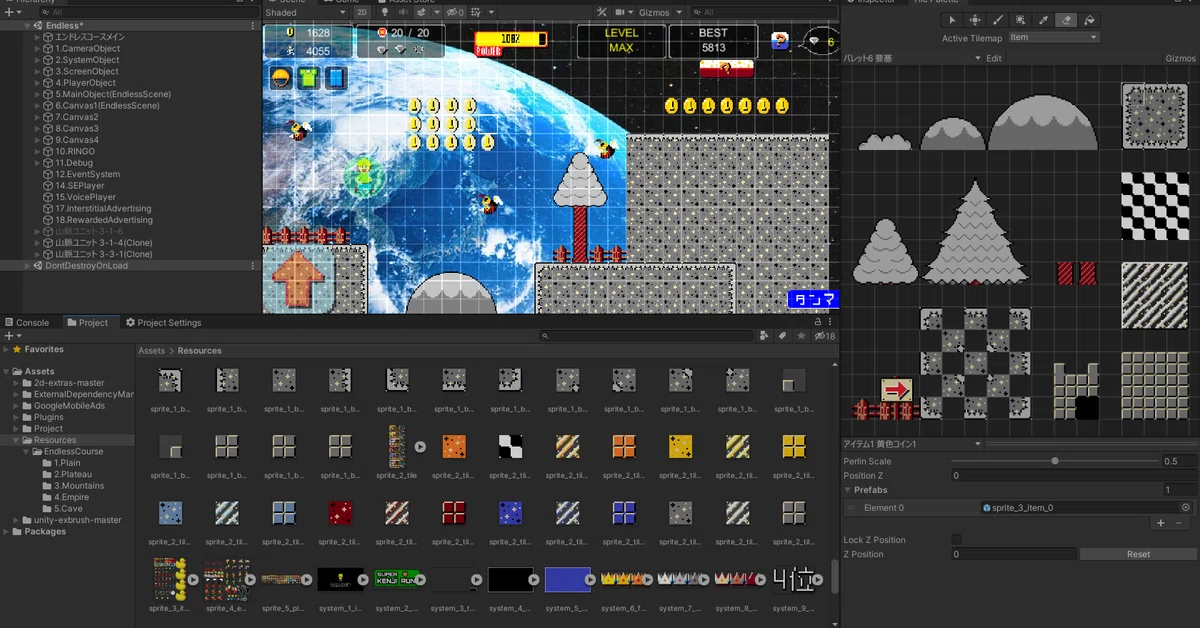The width and height of the screenshot is (1200, 628).
Task: Switch to the Project Settings tab
Action: click(164, 323)
